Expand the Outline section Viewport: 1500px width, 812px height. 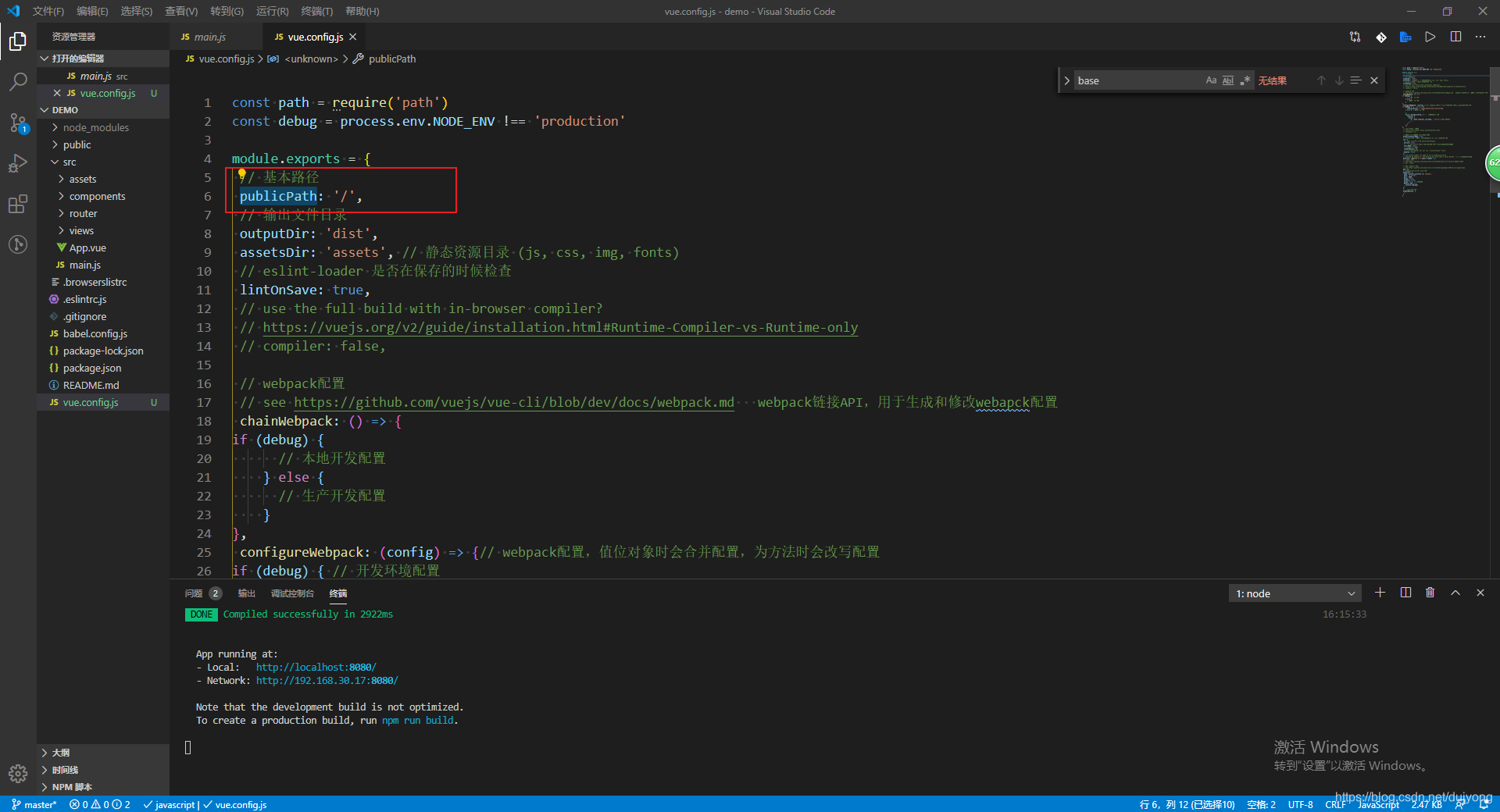tap(103, 753)
